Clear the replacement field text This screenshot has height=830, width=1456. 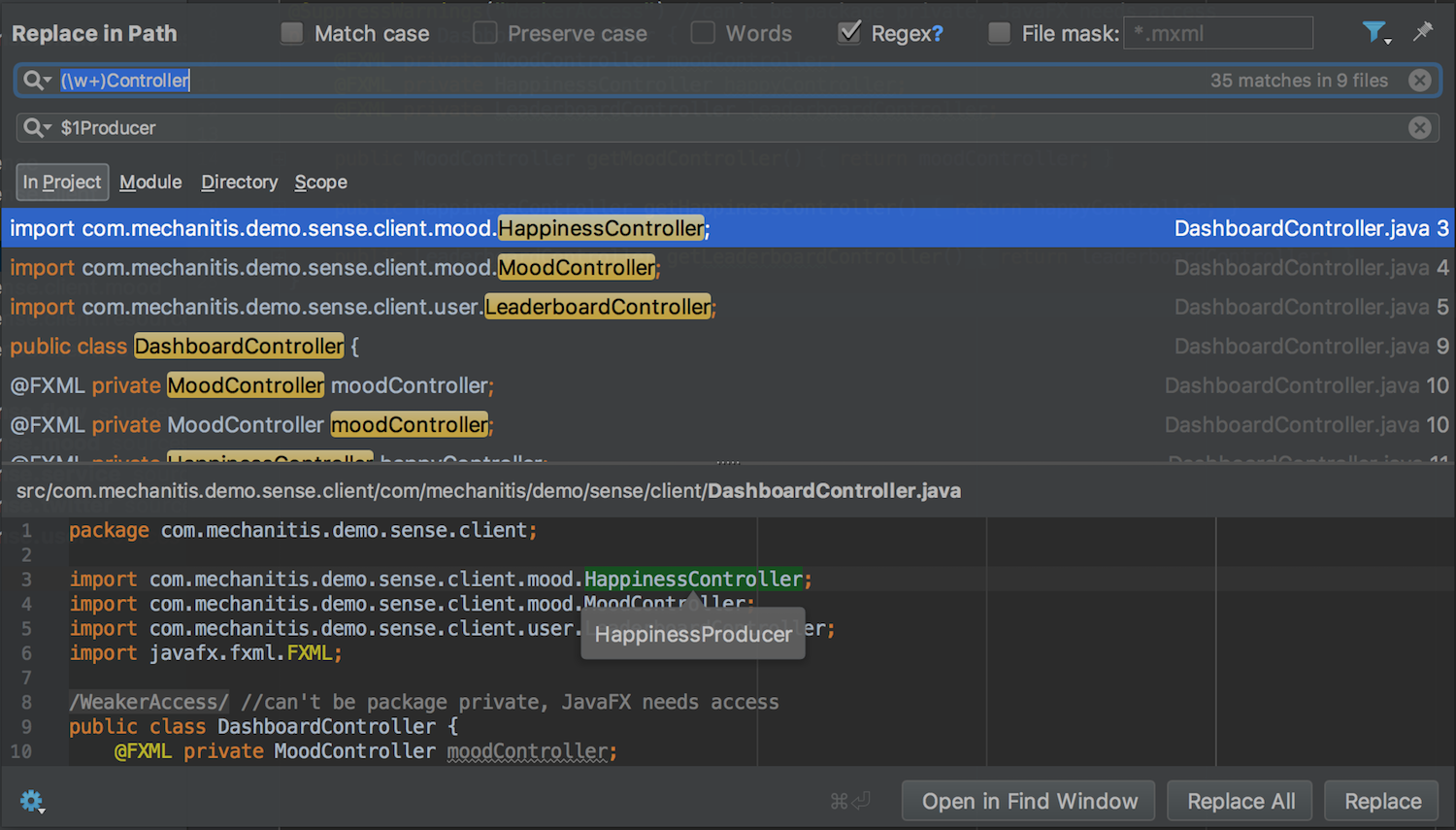tap(1420, 127)
